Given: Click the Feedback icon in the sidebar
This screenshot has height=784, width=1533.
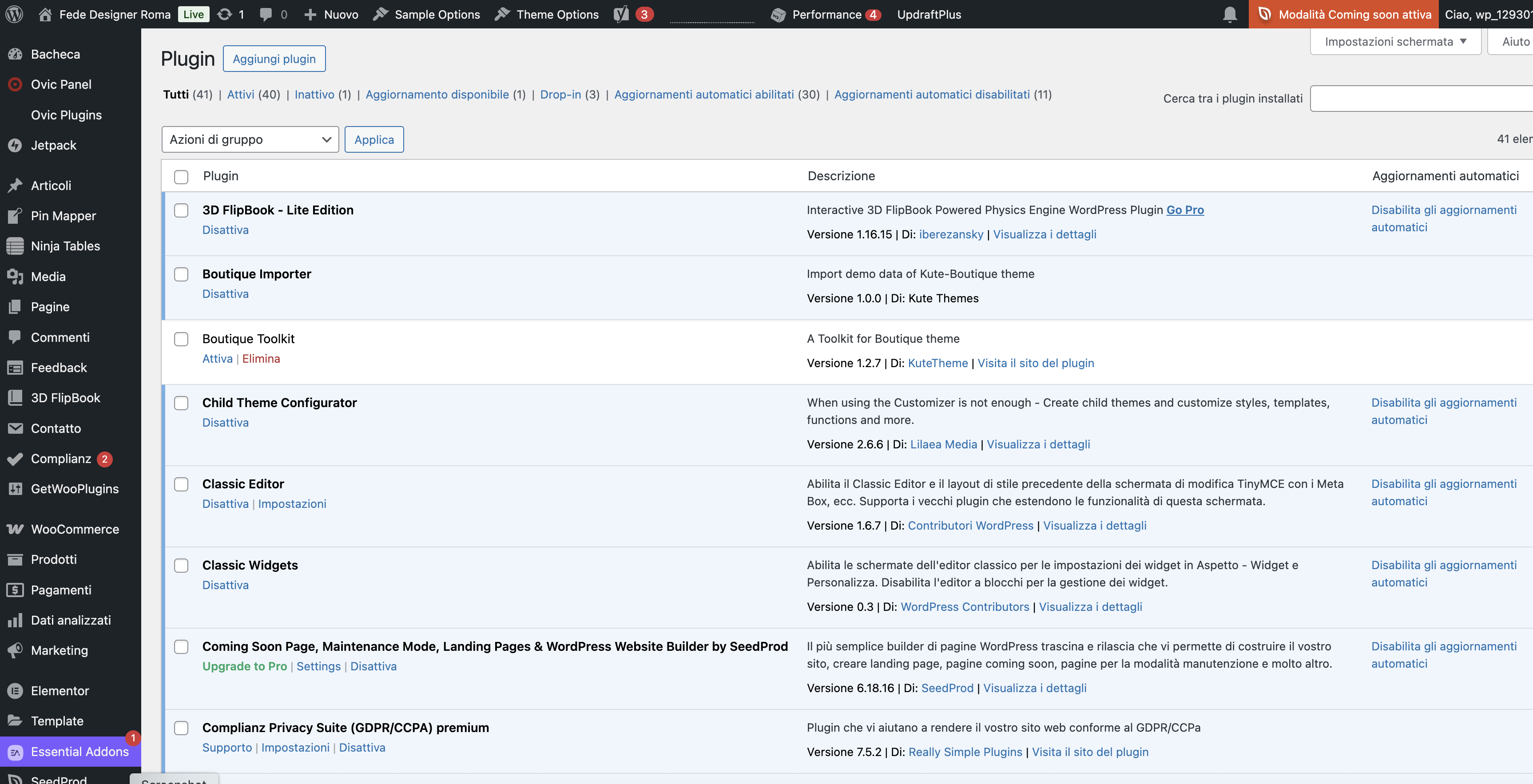Looking at the screenshot, I should (x=15, y=368).
